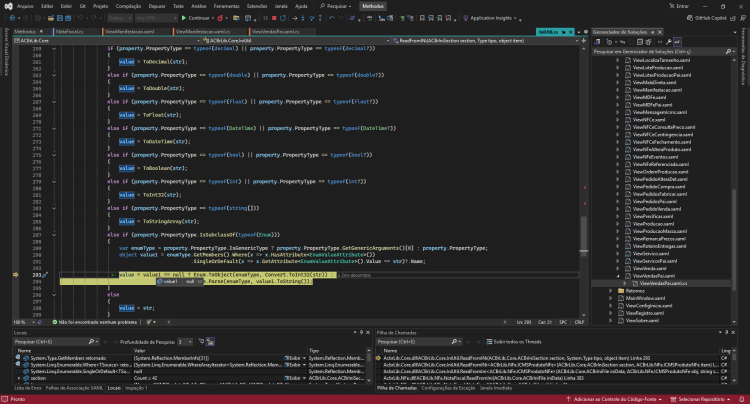Click the Continuar debug play button

pos(184,18)
